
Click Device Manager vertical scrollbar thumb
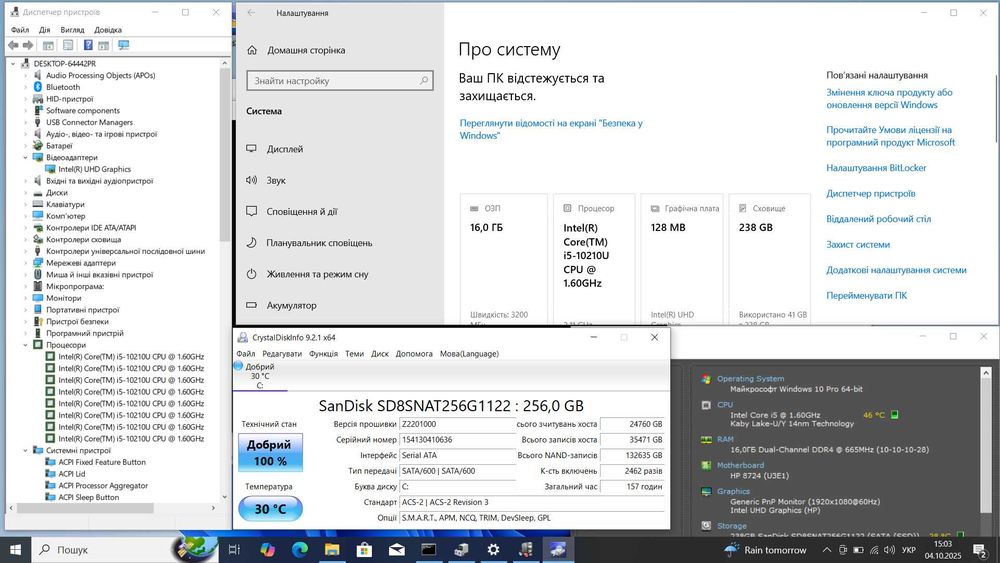pos(224,153)
